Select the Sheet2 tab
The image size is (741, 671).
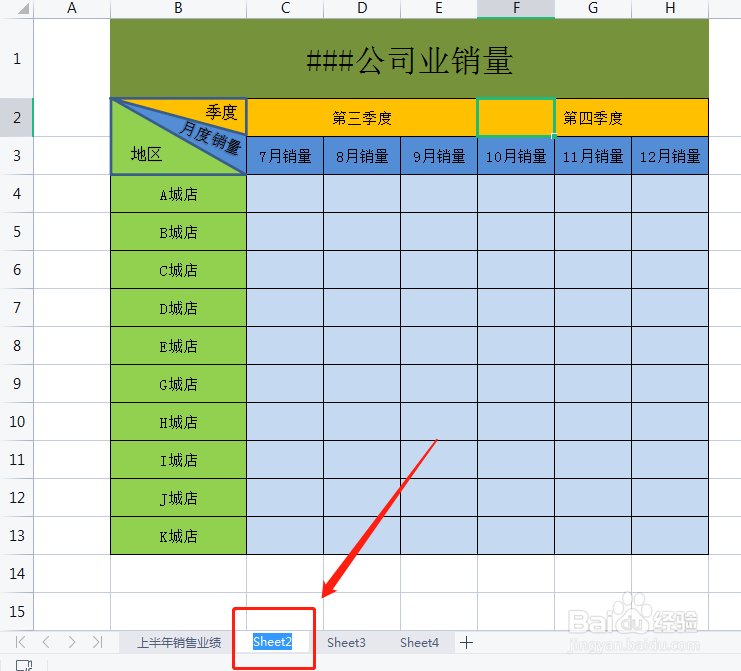(272, 642)
